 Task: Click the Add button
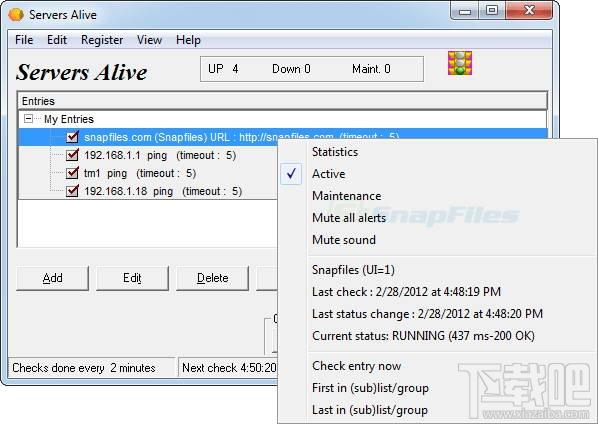[53, 278]
